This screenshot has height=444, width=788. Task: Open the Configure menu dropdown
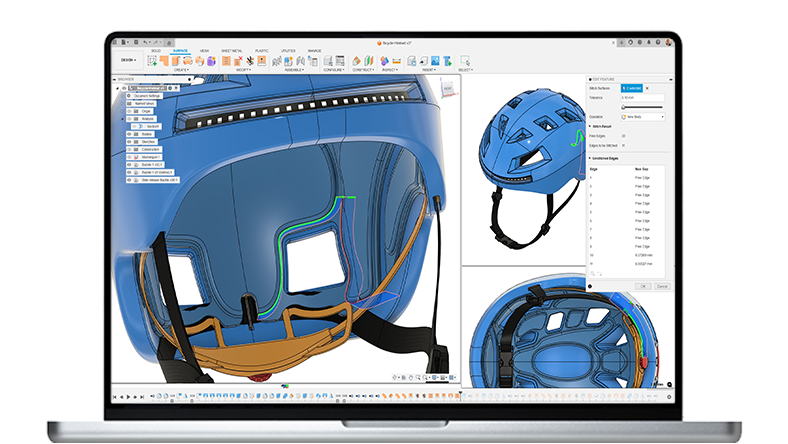point(334,70)
